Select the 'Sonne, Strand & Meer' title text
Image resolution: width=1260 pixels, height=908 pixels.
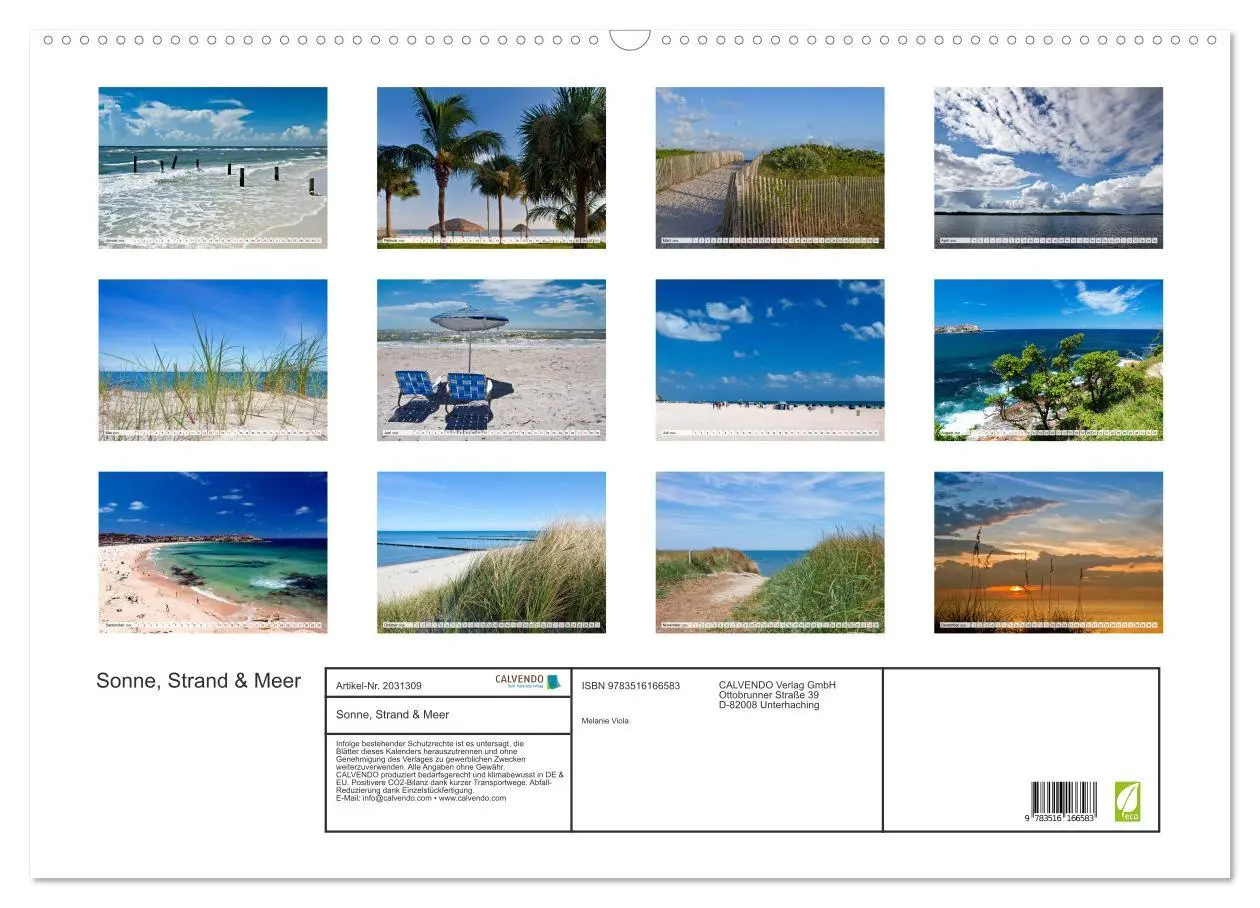tap(198, 680)
